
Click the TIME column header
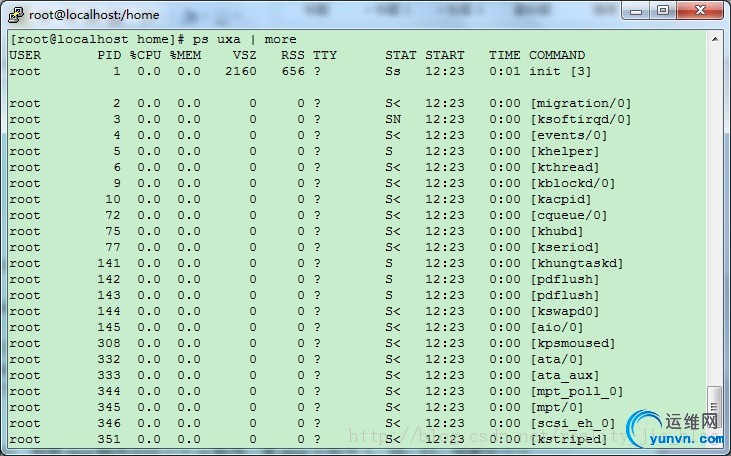click(x=504, y=55)
